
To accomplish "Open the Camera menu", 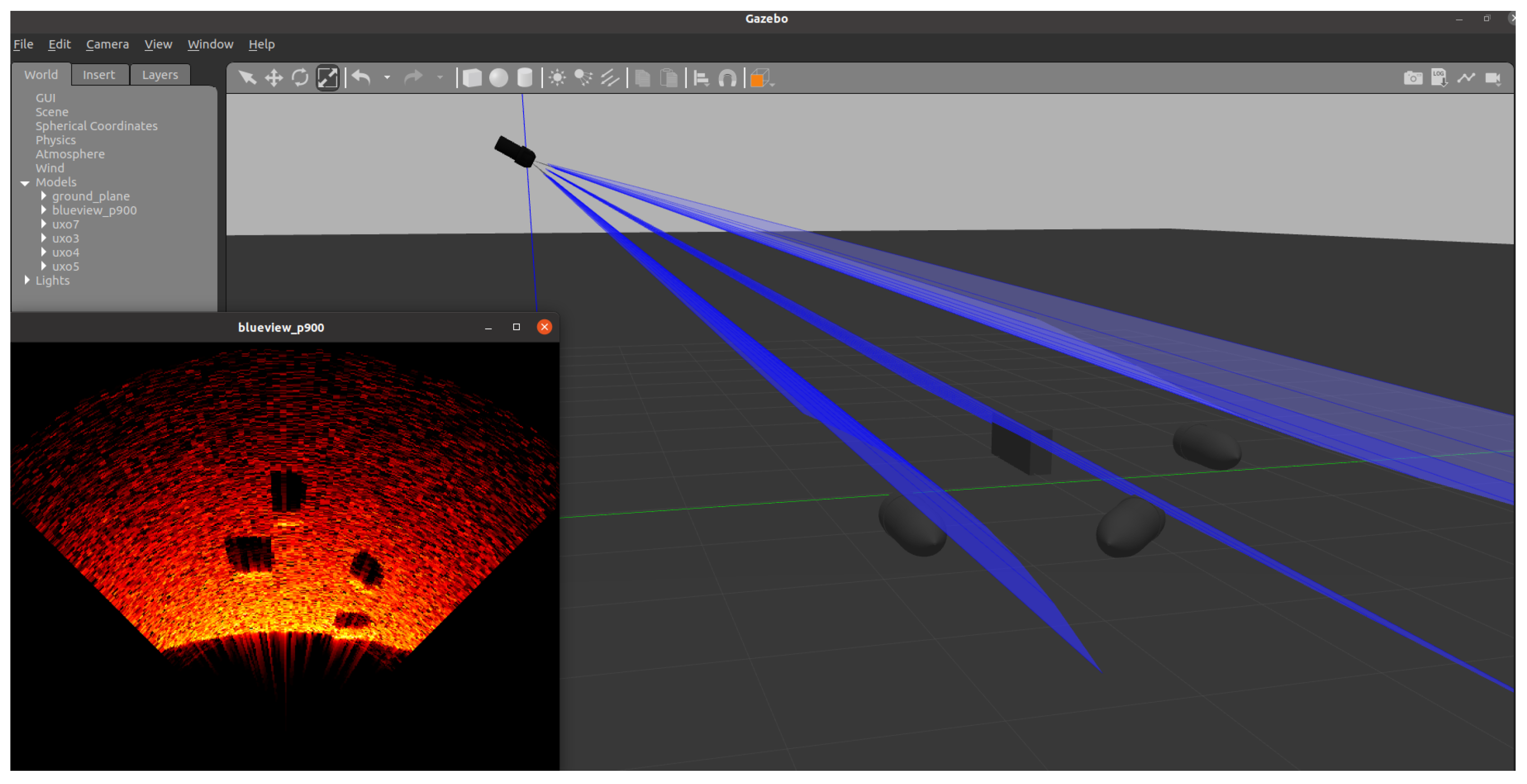I will click(107, 44).
